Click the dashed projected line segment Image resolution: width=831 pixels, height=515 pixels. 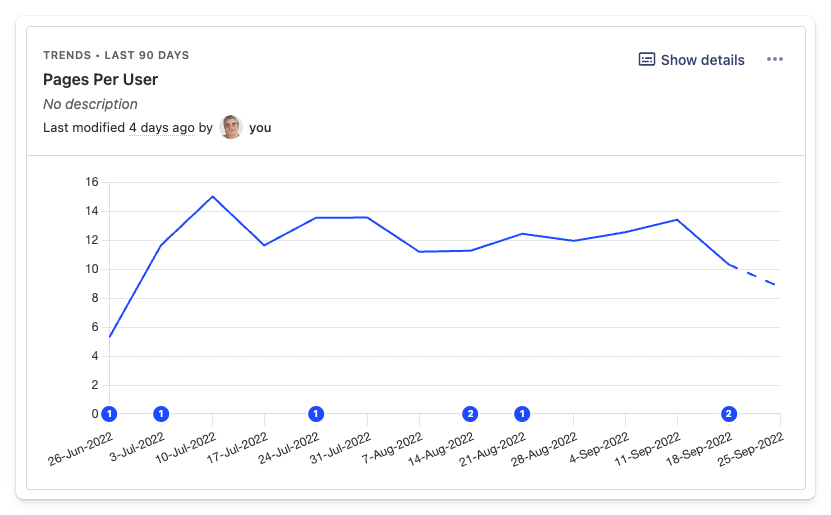pyautogui.click(x=754, y=275)
